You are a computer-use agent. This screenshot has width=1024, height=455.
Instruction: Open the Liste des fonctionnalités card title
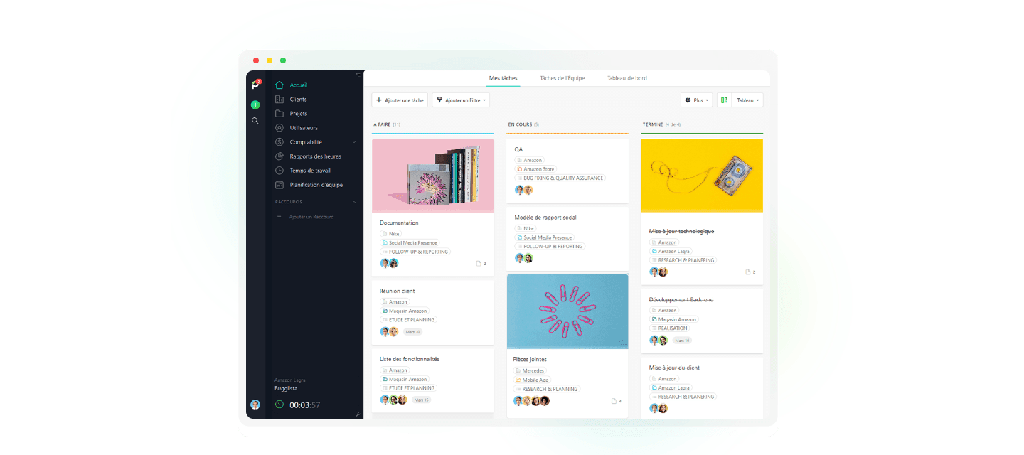point(409,359)
